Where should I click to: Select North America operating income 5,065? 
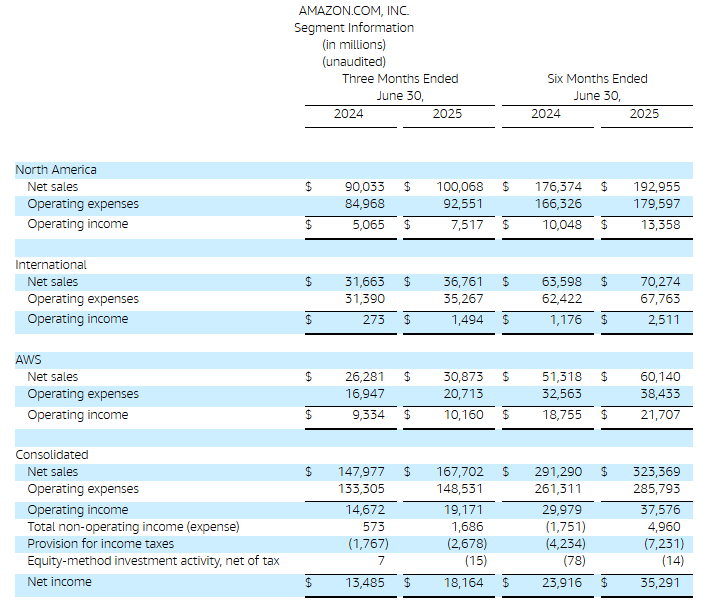(x=369, y=225)
